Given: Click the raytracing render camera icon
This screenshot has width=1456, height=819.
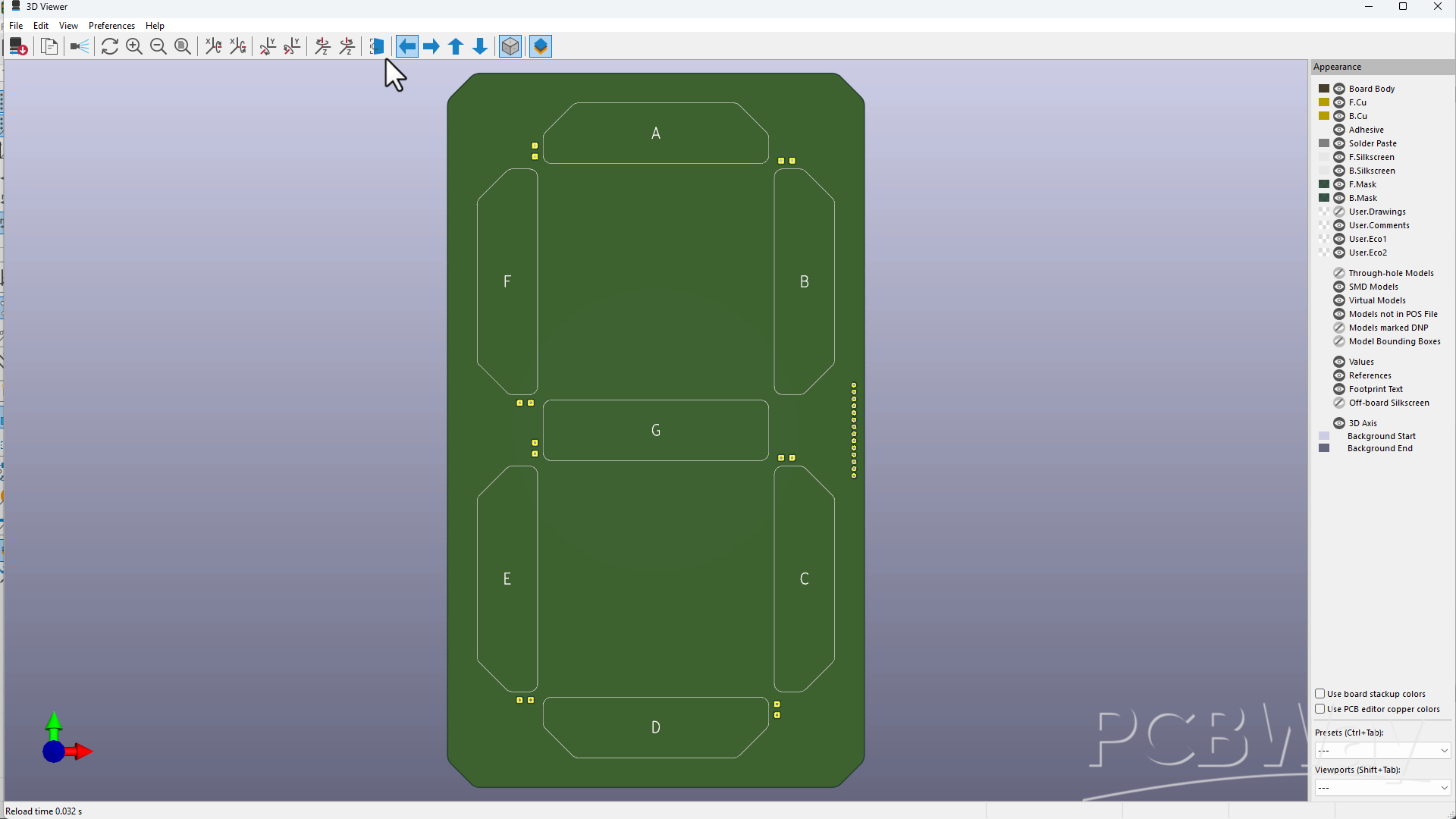Looking at the screenshot, I should pyautogui.click(x=79, y=47).
